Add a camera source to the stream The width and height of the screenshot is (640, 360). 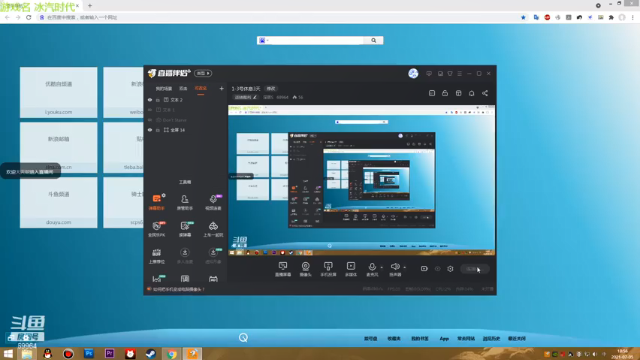point(305,269)
